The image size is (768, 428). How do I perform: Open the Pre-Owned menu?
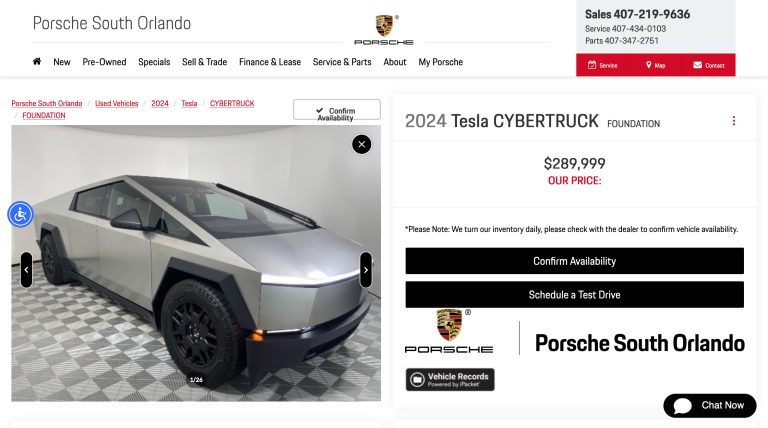coord(104,62)
